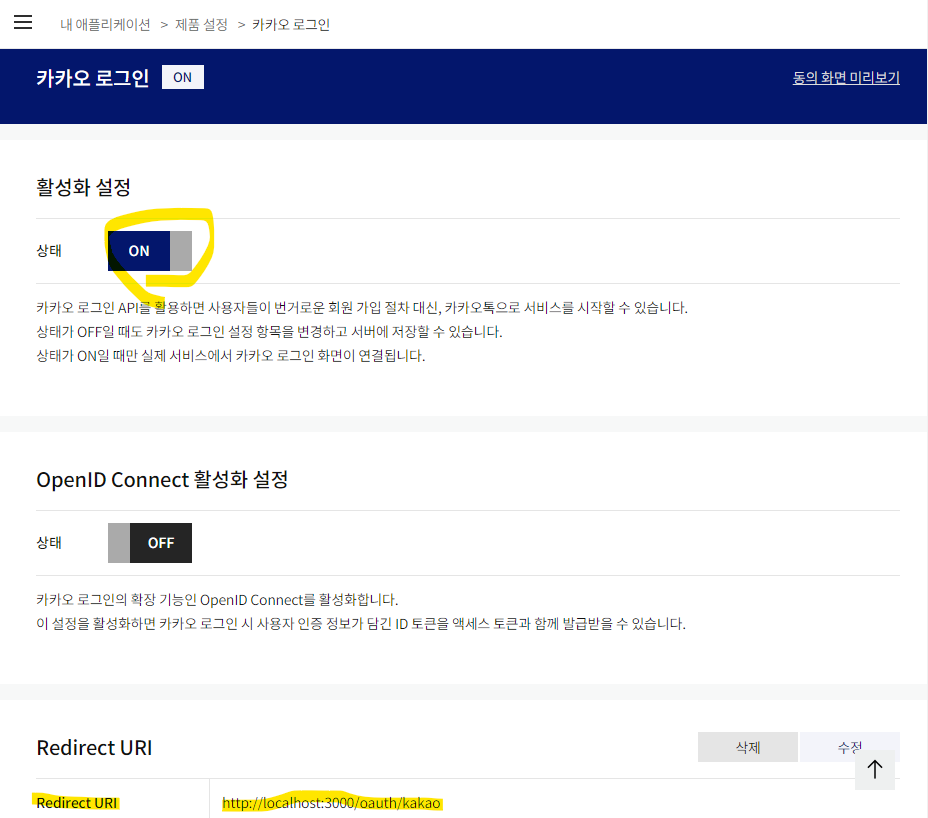The width and height of the screenshot is (928, 818).
Task: Toggle the 활성화 설정 ON switch
Action: (x=150, y=251)
